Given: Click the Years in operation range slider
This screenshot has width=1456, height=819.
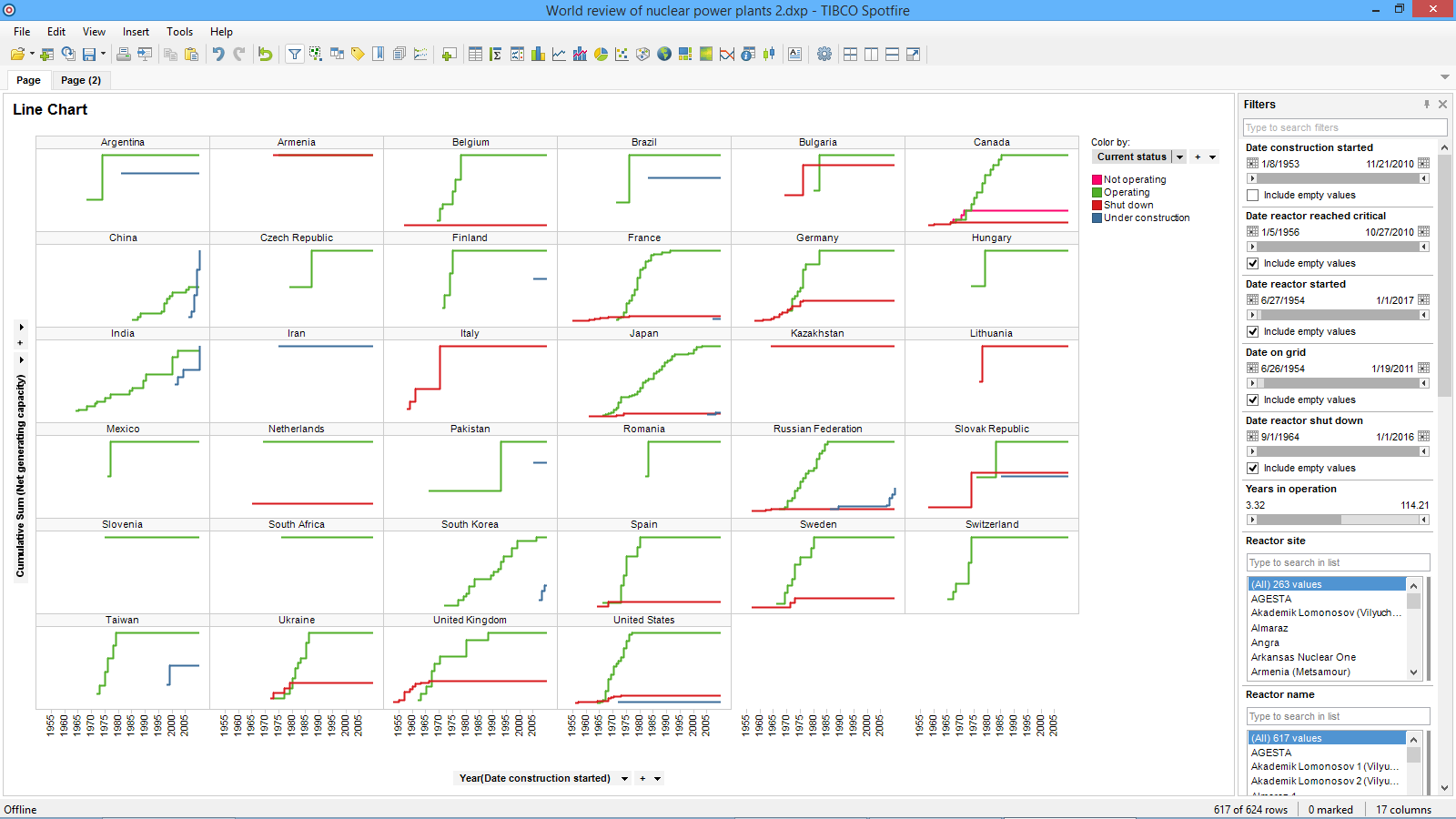Looking at the screenshot, I should pyautogui.click(x=1338, y=520).
